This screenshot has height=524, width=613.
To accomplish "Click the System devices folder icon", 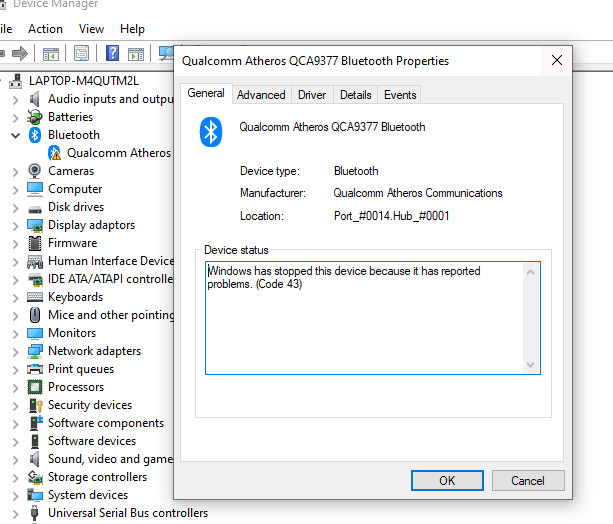I will [x=35, y=495].
